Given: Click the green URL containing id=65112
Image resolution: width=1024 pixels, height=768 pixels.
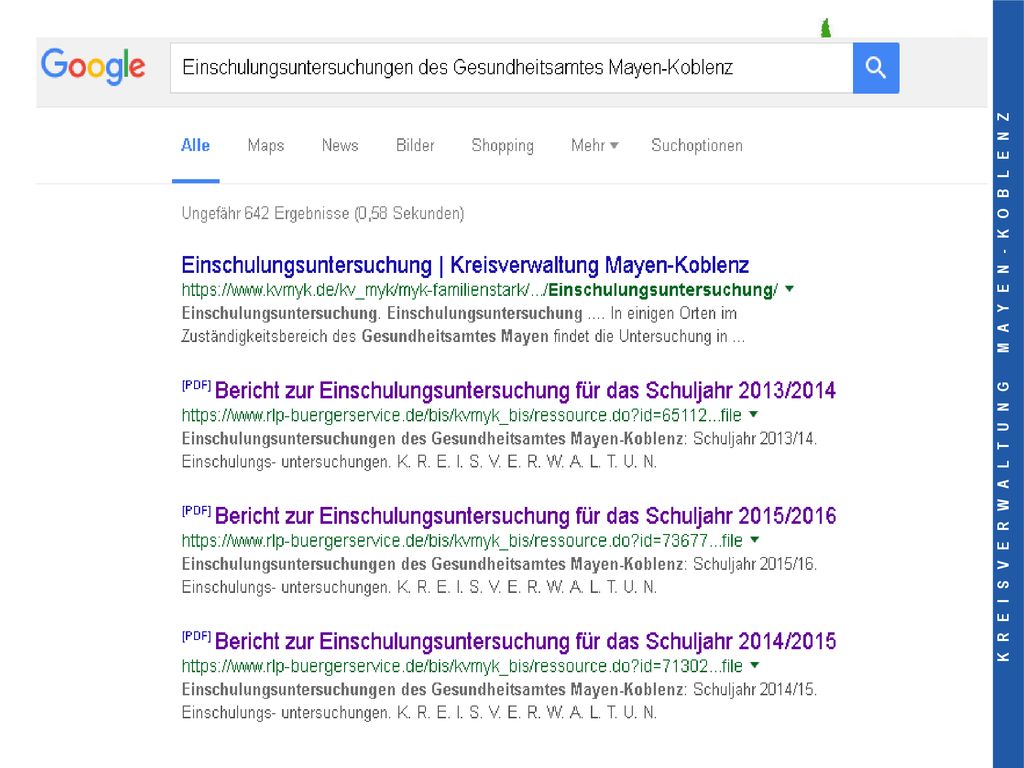Looking at the screenshot, I should tap(462, 415).
